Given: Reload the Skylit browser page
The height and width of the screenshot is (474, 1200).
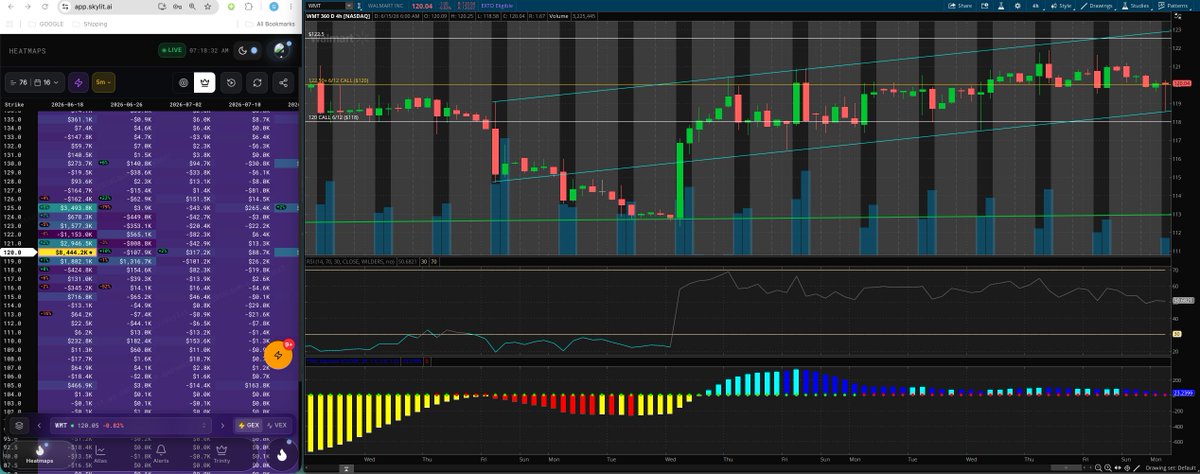Looking at the screenshot, I should [x=45, y=7].
